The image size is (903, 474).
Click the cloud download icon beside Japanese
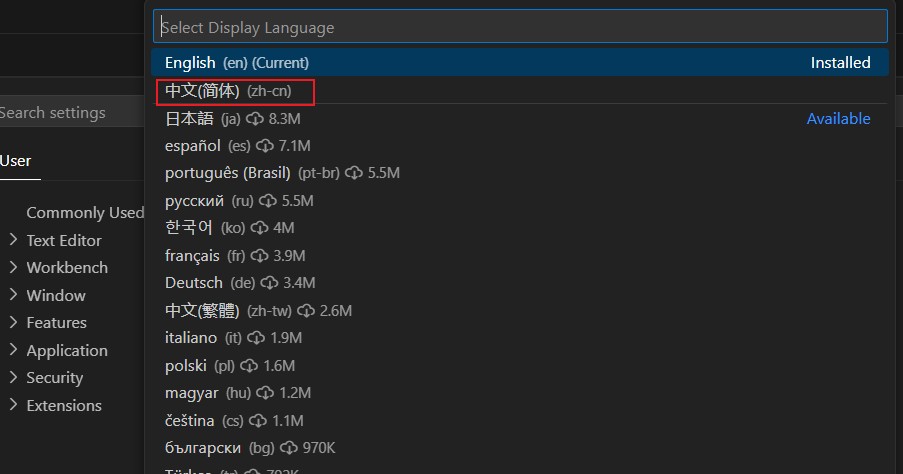[x=255, y=119]
